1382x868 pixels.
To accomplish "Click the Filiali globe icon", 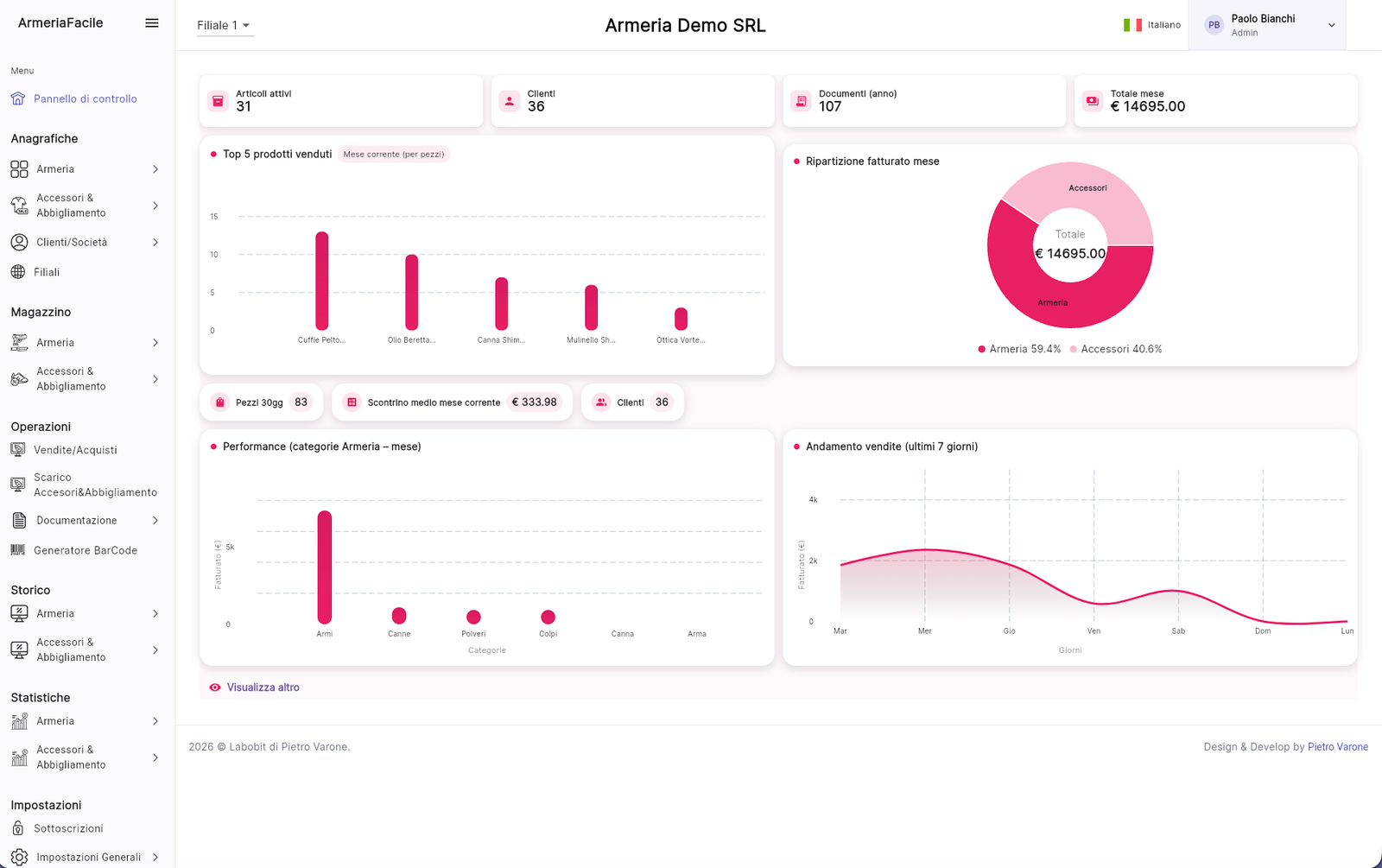I will coord(18,272).
